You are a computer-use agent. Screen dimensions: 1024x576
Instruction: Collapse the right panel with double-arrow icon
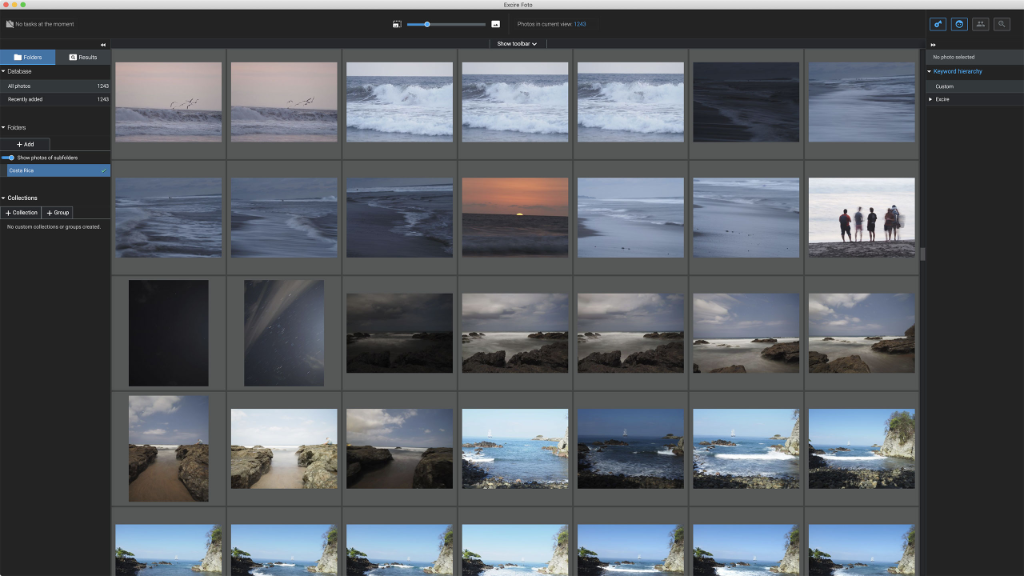(933, 44)
